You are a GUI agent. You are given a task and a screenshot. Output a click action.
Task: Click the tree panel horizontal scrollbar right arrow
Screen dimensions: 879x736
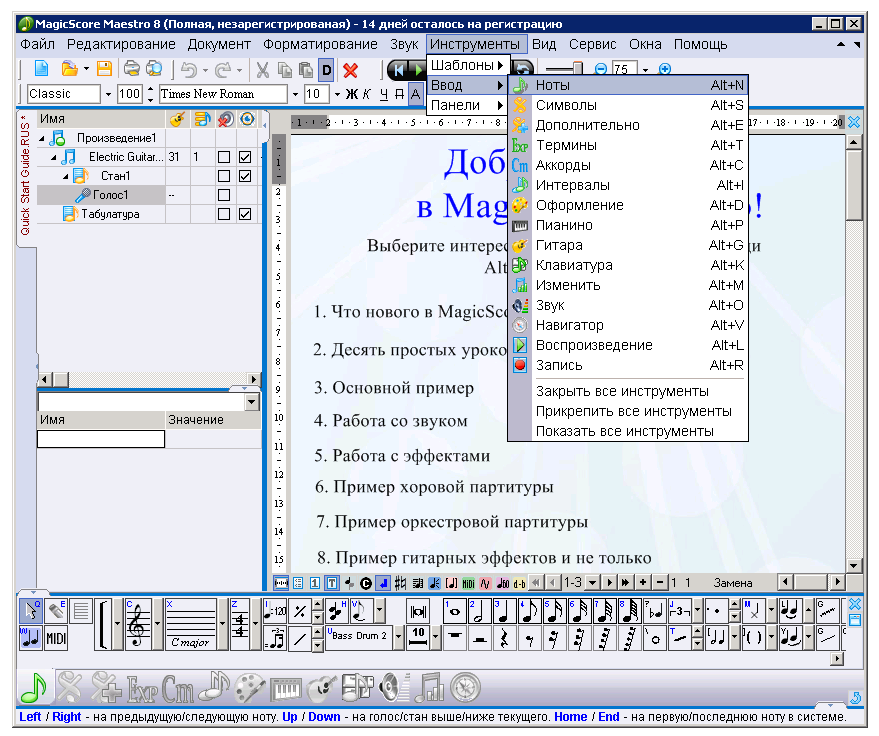point(254,379)
